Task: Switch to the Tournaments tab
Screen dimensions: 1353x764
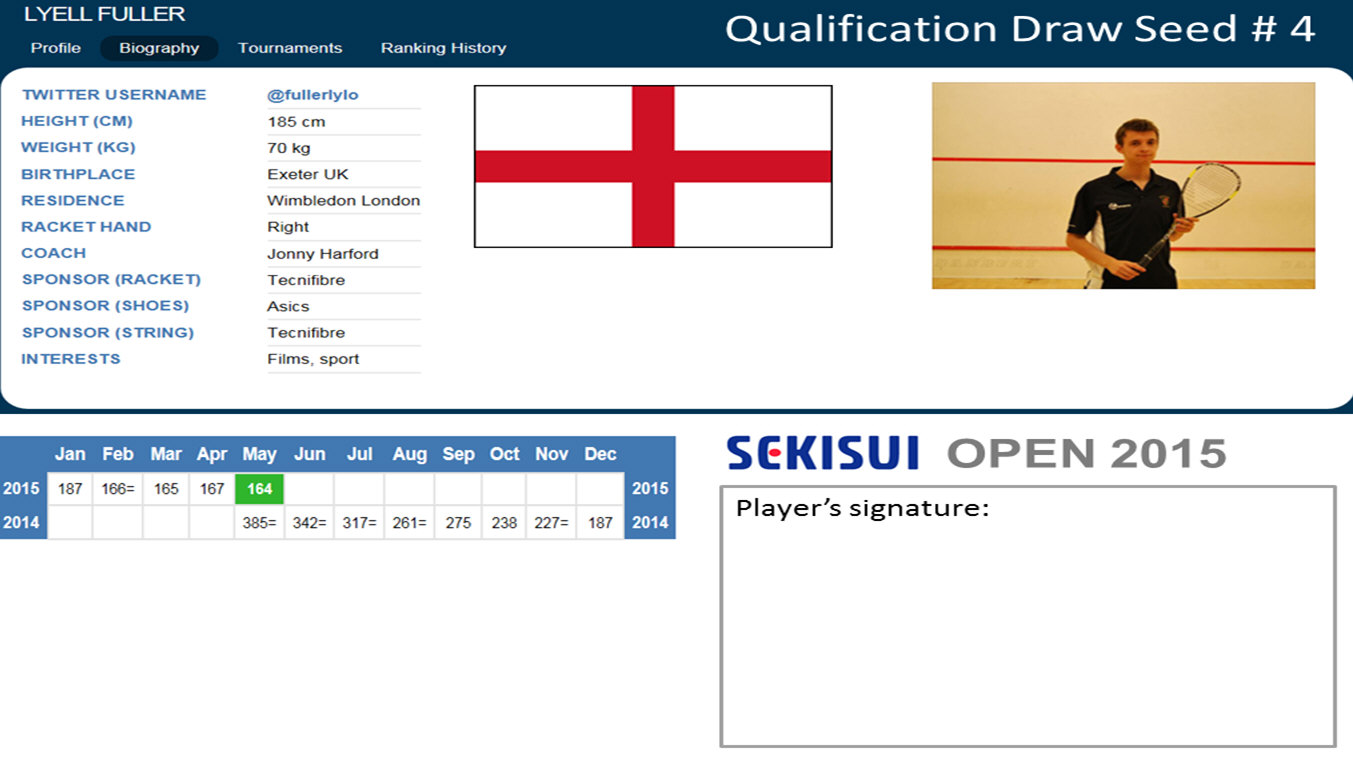Action: pyautogui.click(x=290, y=48)
